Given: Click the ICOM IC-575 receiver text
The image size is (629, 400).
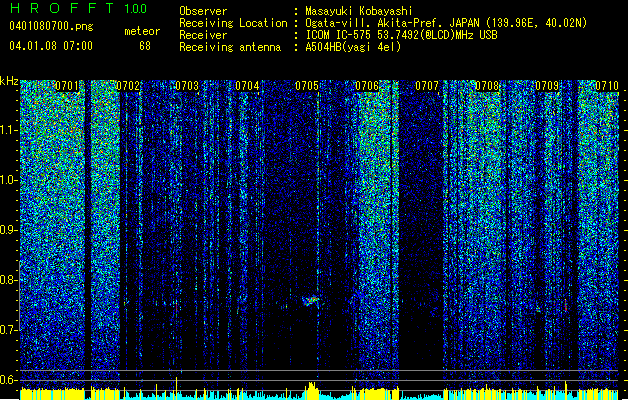Looking at the screenshot, I should 401,35.
